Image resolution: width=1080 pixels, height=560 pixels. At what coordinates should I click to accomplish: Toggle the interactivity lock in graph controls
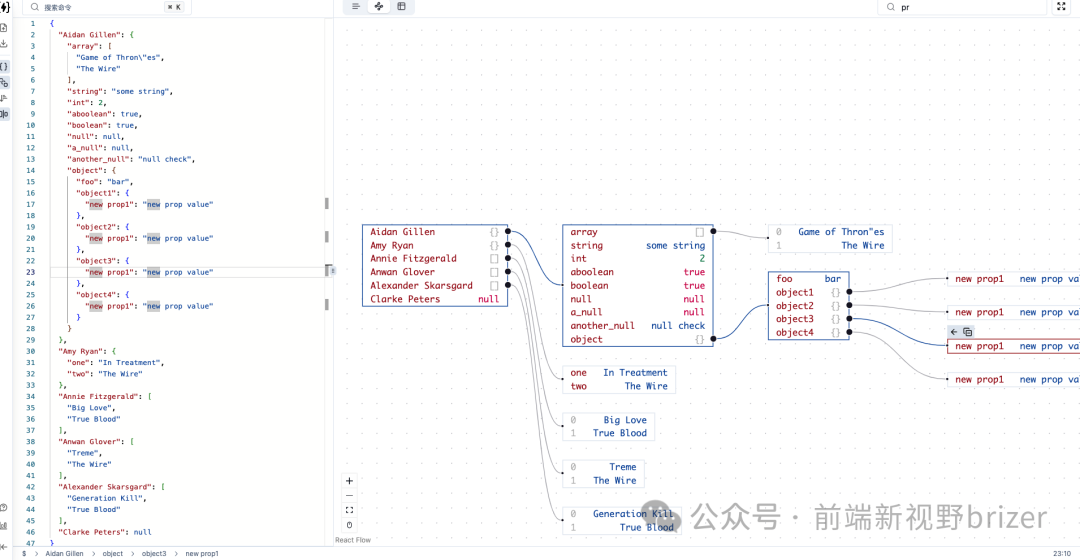(x=349, y=525)
